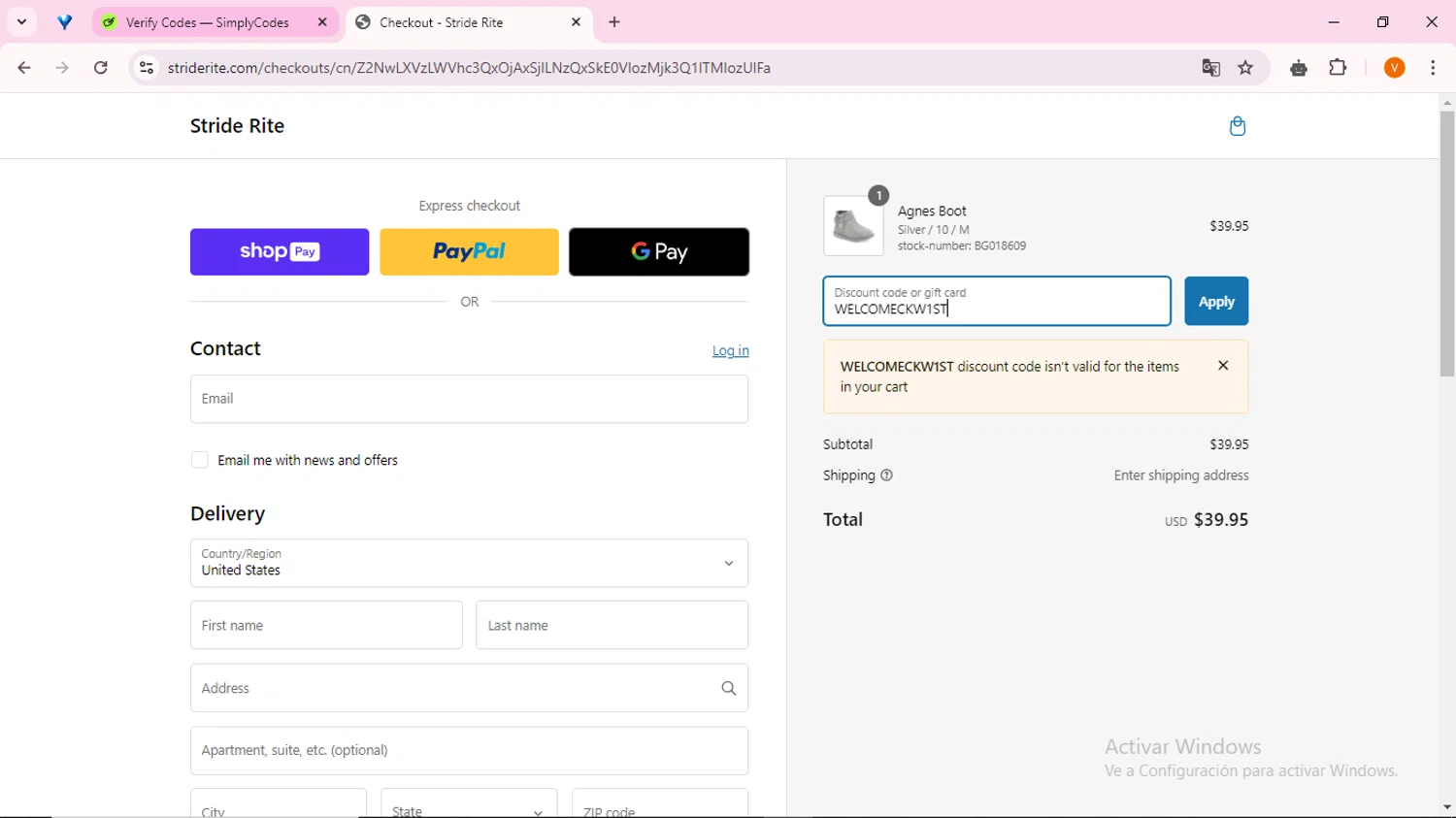Click the scrollbar down arrow
Screen dimensions: 1456x818
tap(1447, 807)
